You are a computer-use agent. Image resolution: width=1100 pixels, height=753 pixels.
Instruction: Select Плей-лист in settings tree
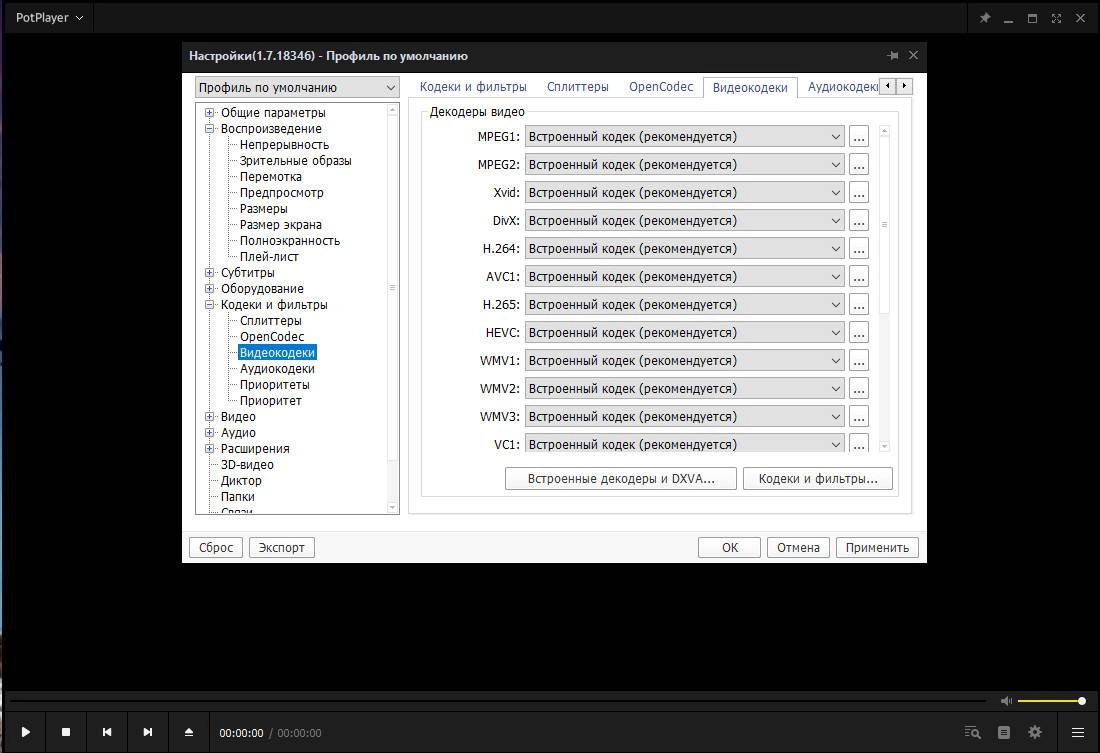pyautogui.click(x=269, y=257)
